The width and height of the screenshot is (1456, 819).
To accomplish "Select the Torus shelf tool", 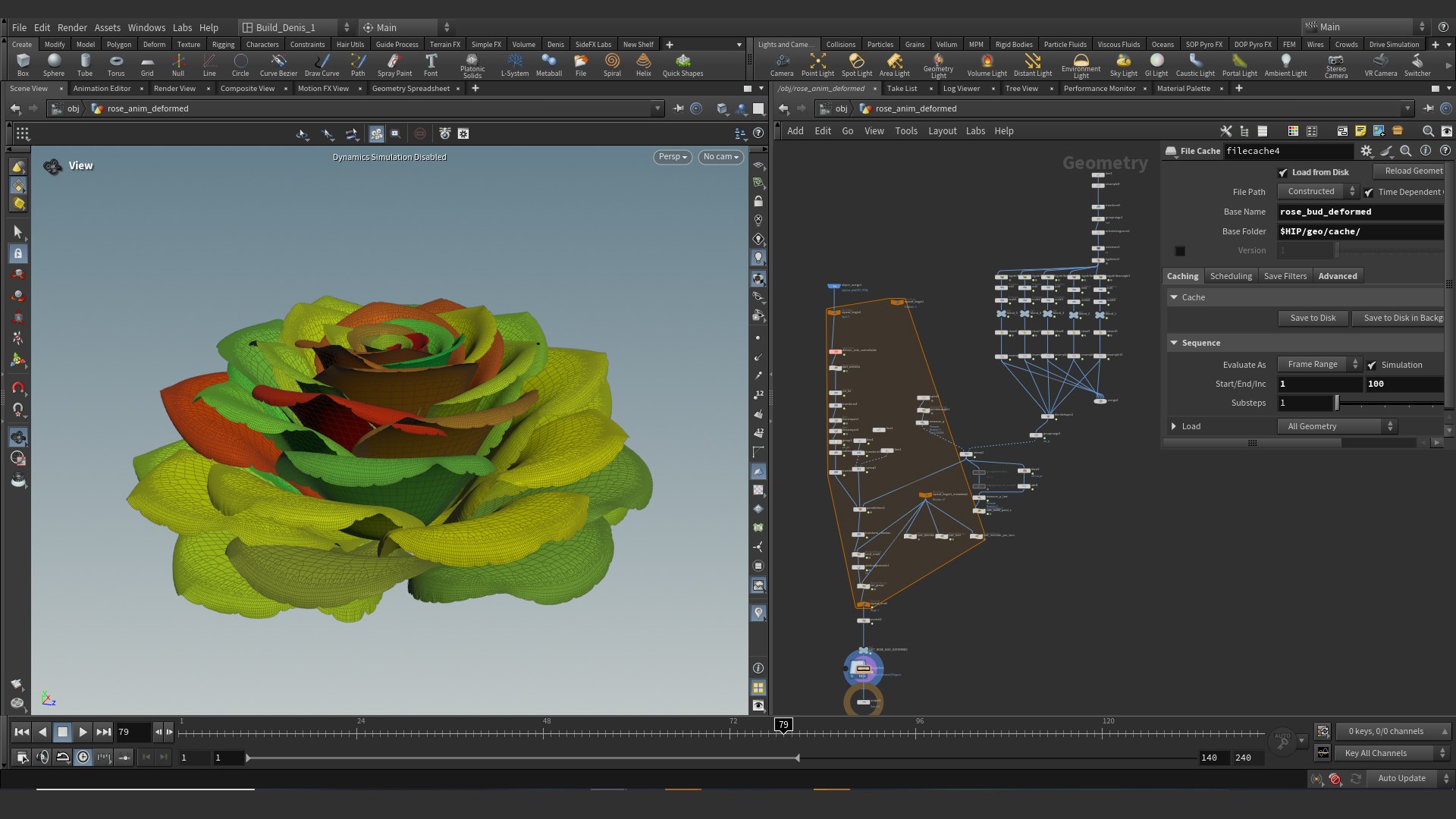I will pyautogui.click(x=116, y=64).
